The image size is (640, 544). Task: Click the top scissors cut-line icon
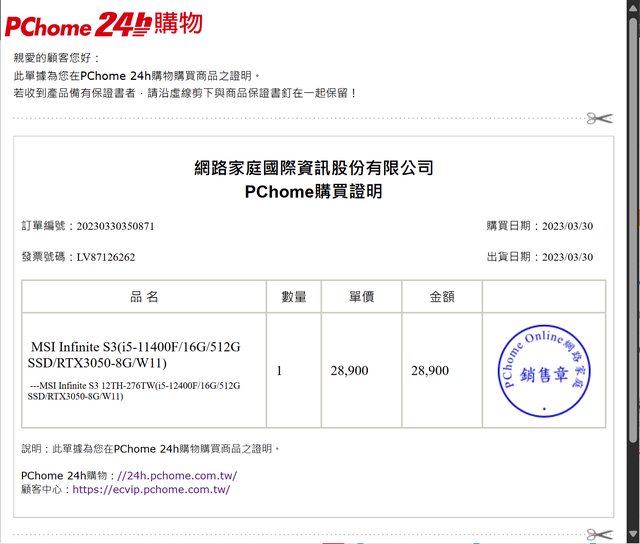599,118
